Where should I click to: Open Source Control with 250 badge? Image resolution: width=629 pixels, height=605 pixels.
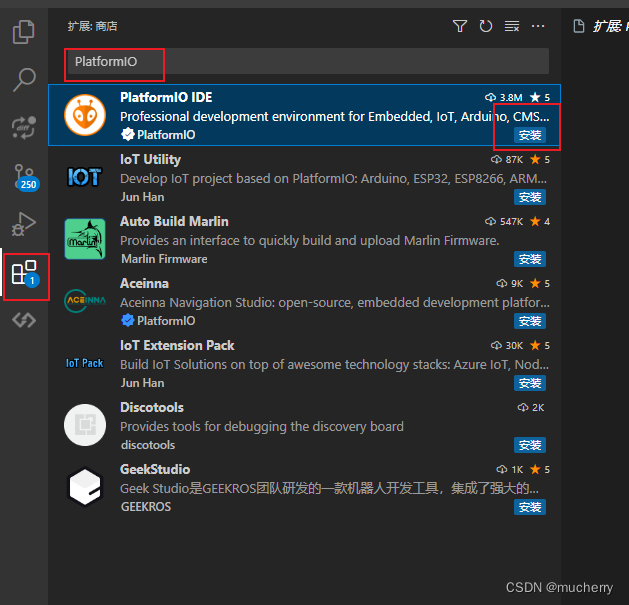(26, 177)
